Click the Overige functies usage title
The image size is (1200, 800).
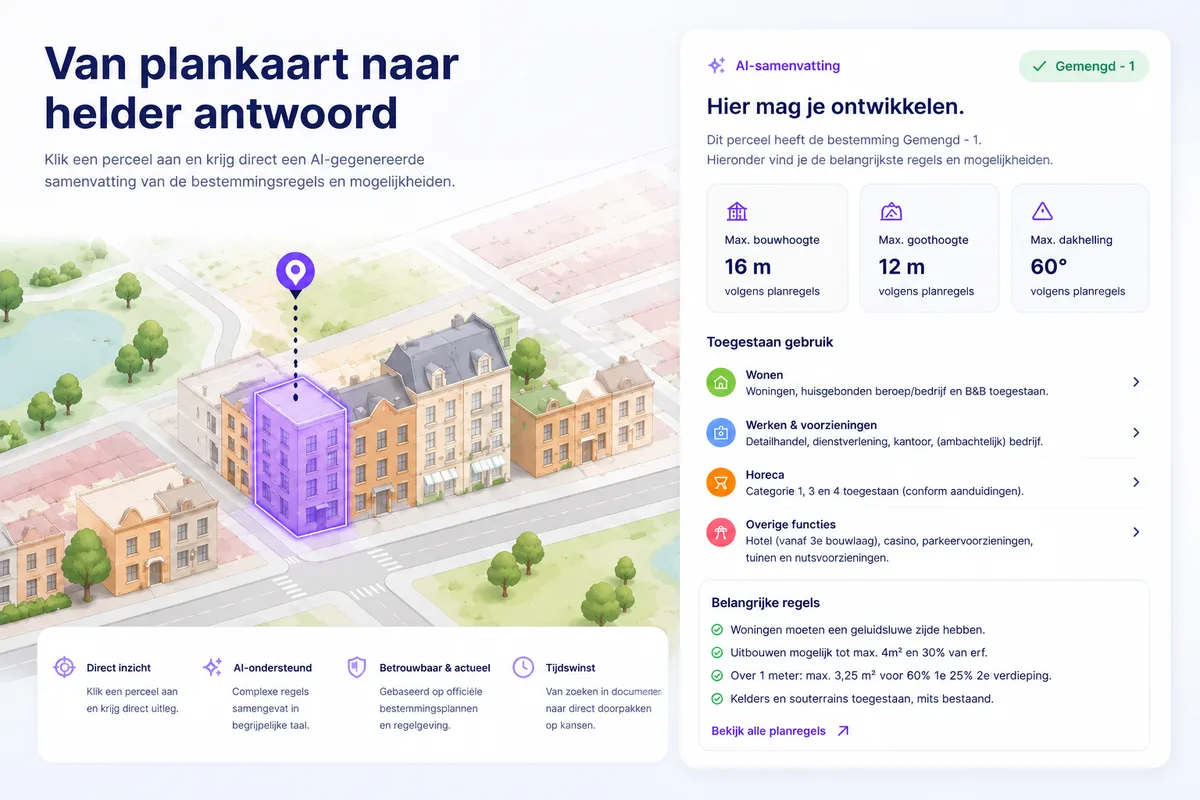coord(791,524)
